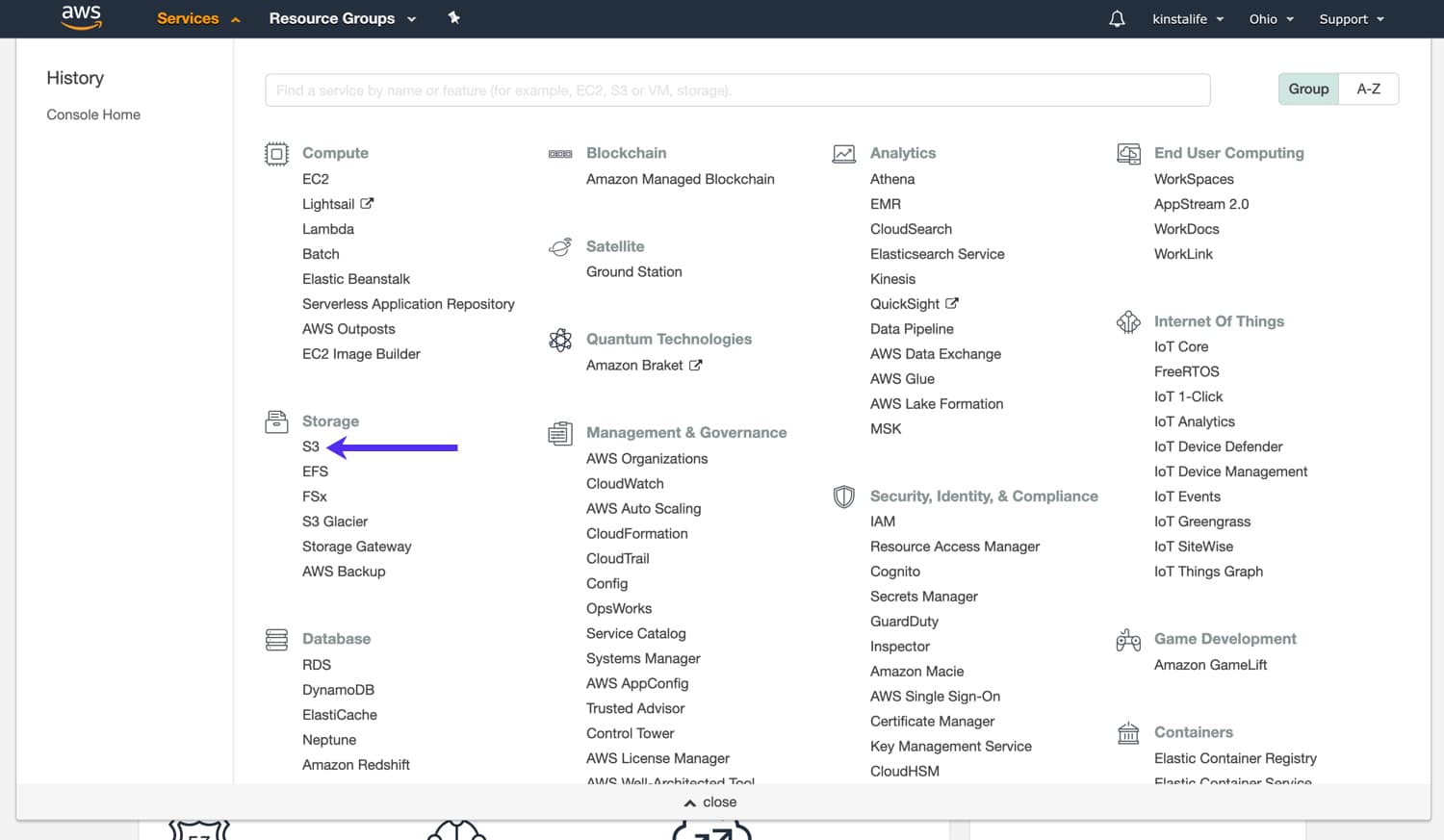This screenshot has width=1444, height=840.
Task: Click the Security, Identity & Compliance shield icon
Action: point(843,496)
